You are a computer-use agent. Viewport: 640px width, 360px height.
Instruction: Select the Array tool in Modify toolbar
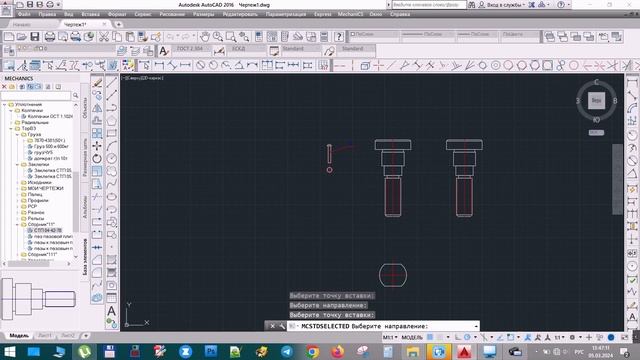(x=97, y=133)
